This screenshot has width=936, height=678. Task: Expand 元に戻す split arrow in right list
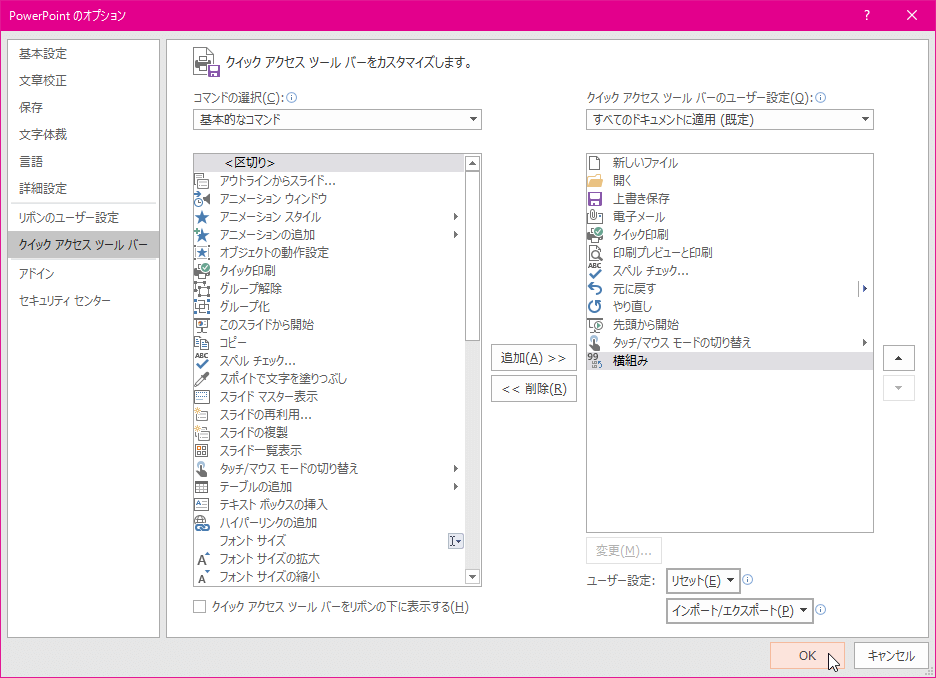pyautogui.click(x=864, y=289)
